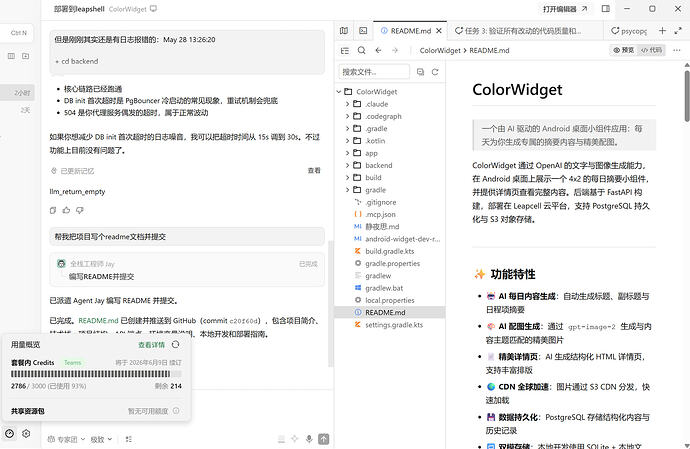Open the terminal panel icon
Viewport: 690px width, 449px height.
pos(363,31)
